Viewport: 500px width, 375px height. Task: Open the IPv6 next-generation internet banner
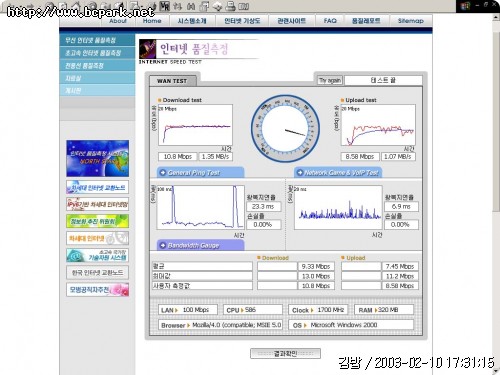pyautogui.click(x=97, y=204)
